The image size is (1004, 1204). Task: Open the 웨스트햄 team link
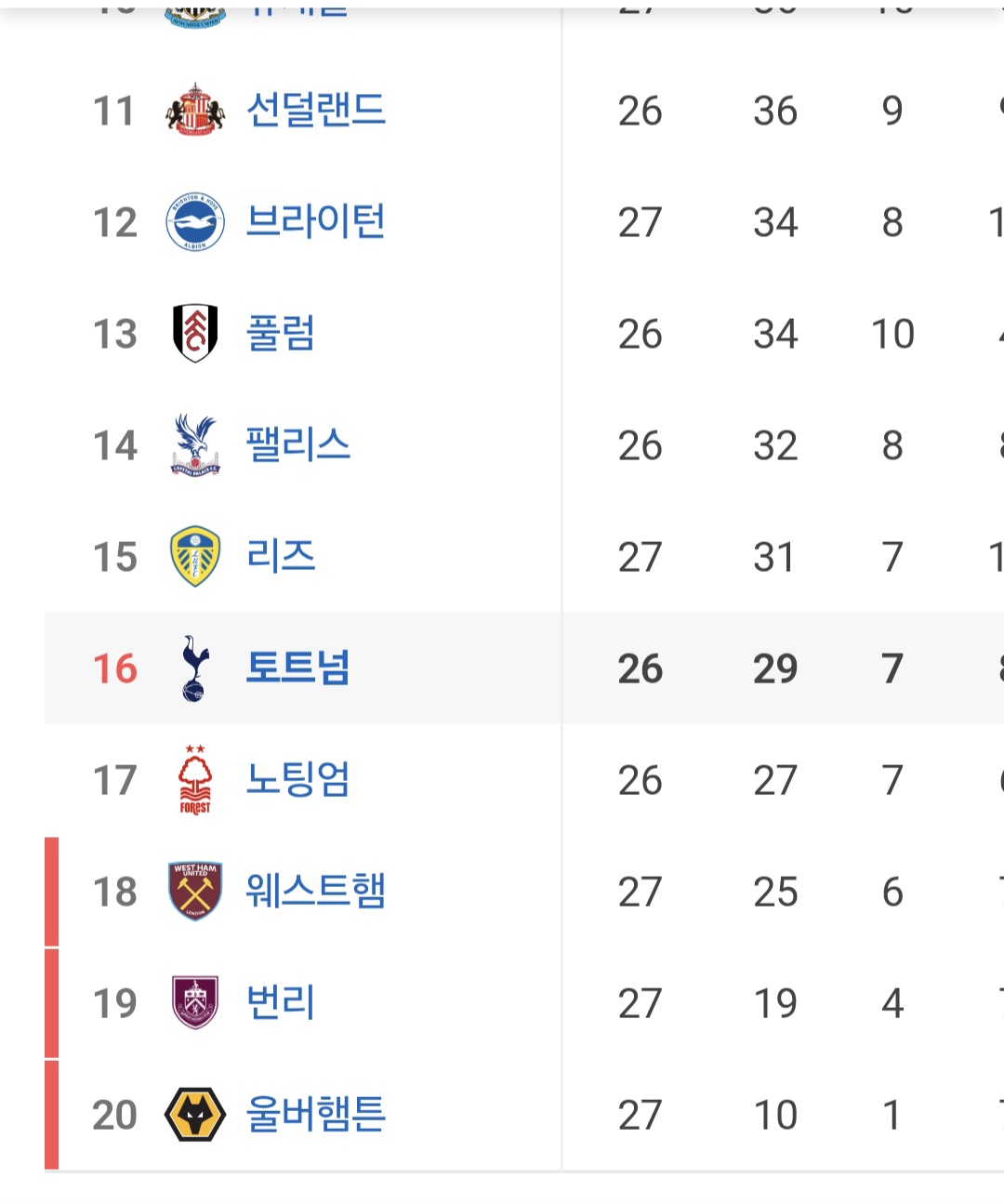(315, 891)
